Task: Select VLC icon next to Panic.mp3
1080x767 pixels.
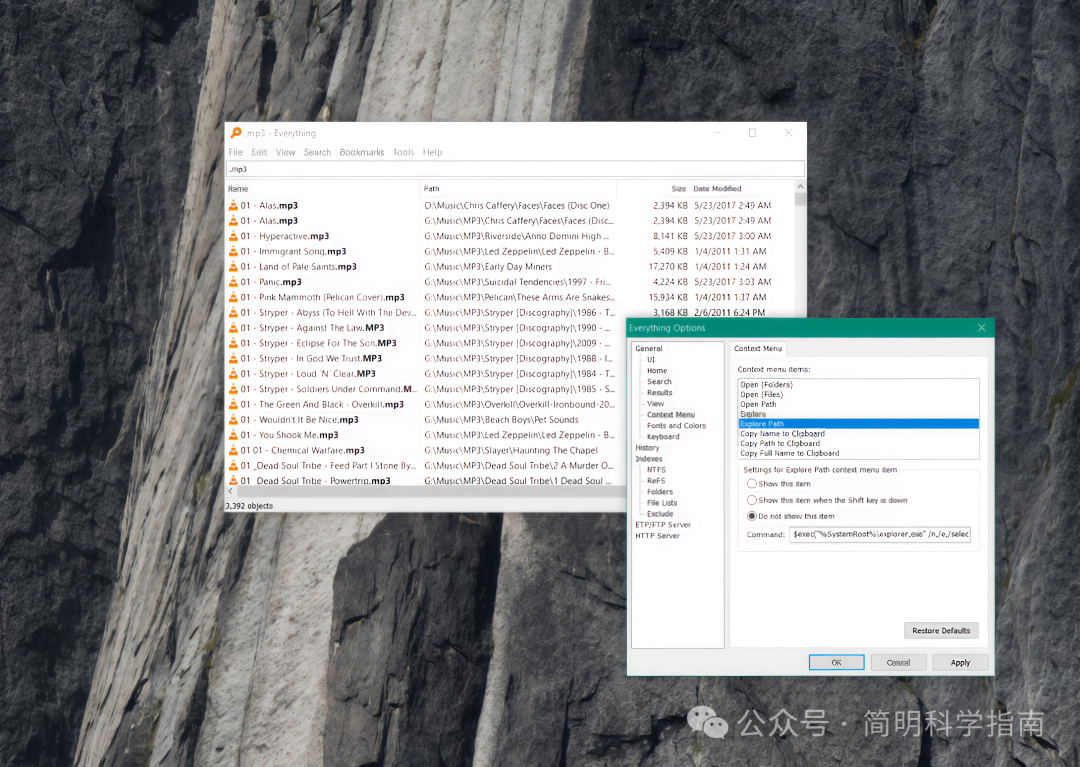Action: click(233, 282)
